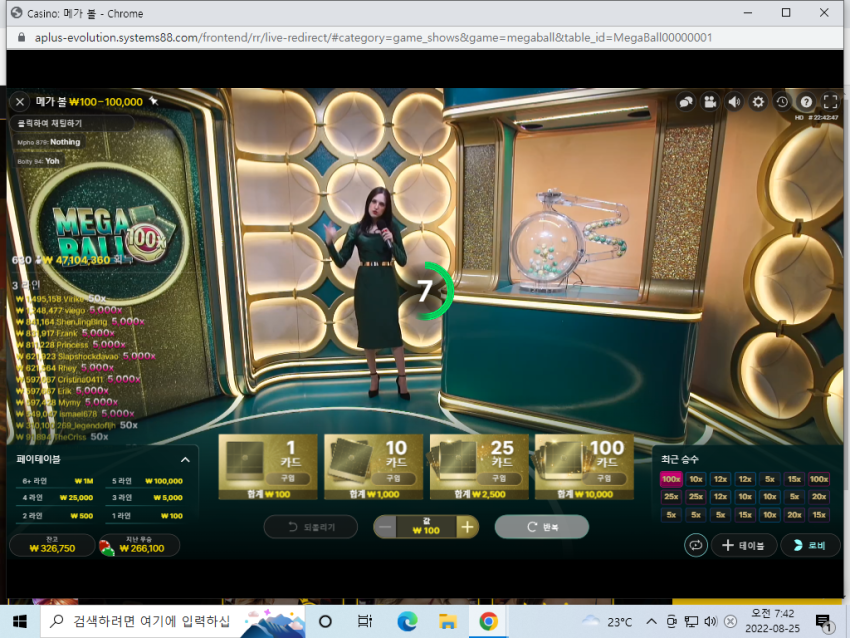Buy the 25 카드 card pack
The height and width of the screenshot is (638, 850).
click(x=479, y=466)
